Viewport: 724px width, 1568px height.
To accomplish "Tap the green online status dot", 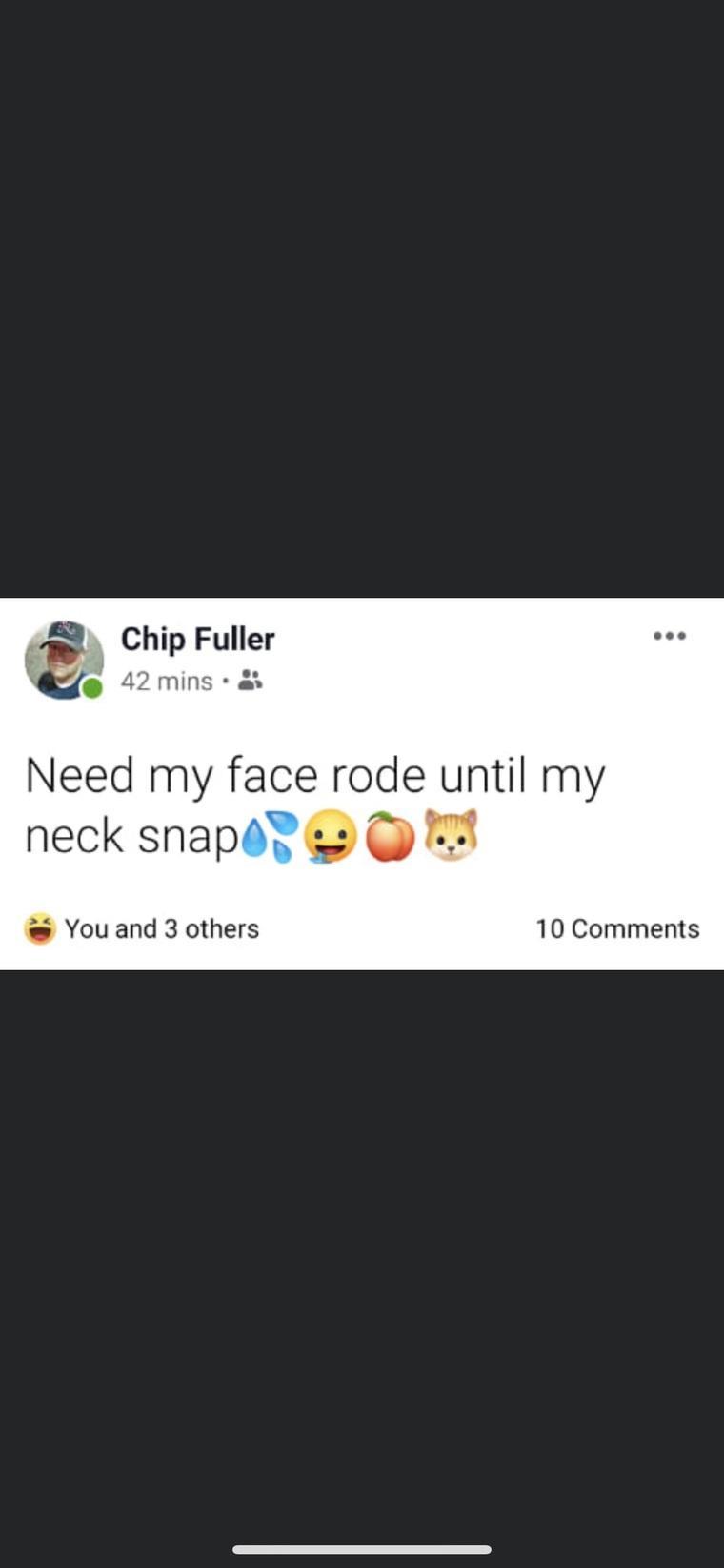I will [91, 688].
